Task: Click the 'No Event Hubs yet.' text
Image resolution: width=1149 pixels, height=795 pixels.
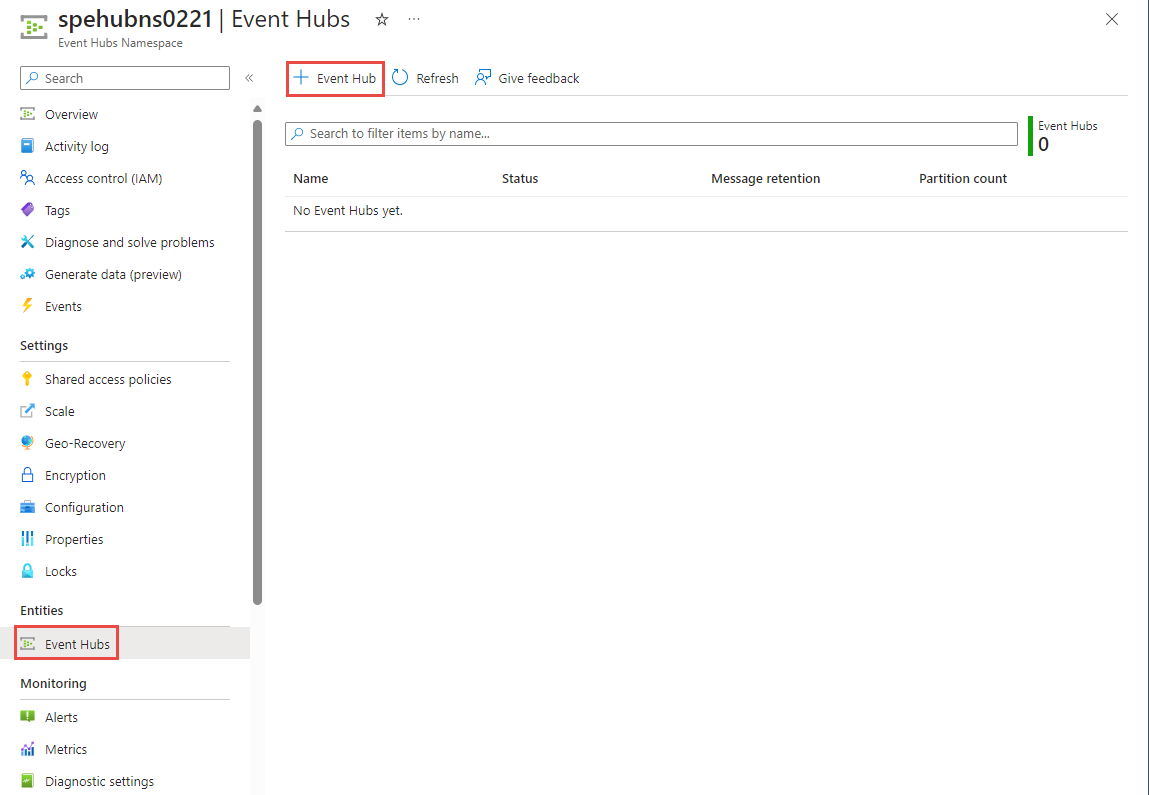Action: point(348,211)
